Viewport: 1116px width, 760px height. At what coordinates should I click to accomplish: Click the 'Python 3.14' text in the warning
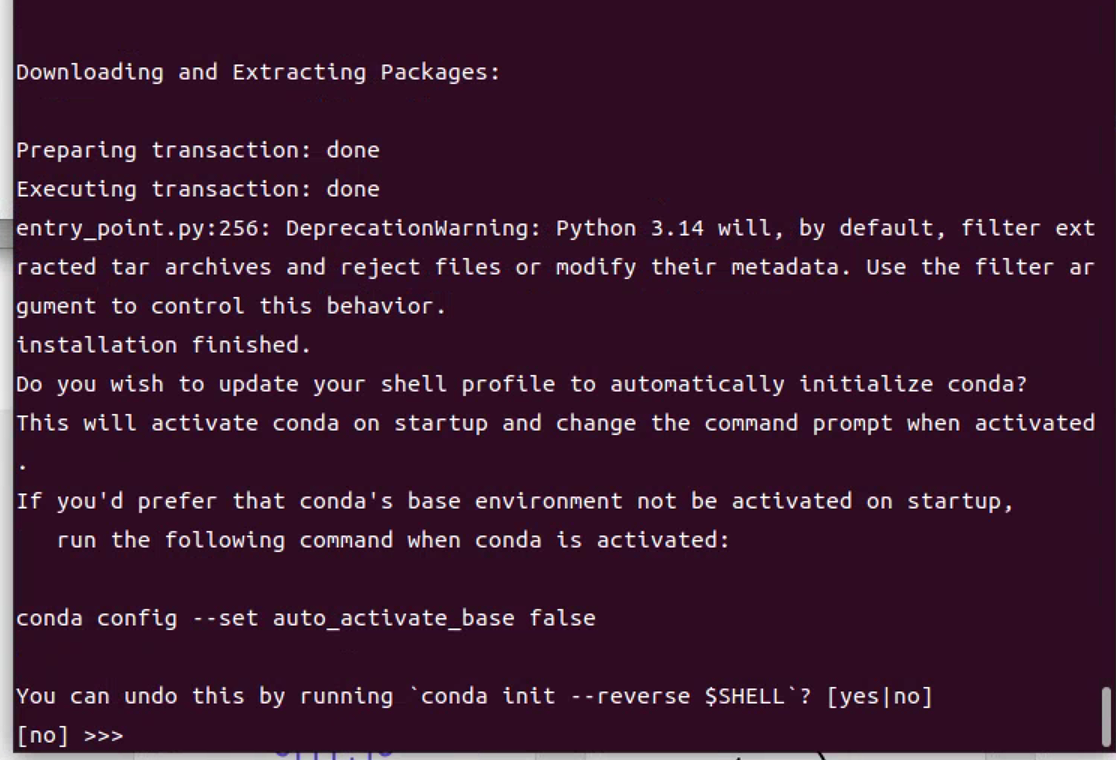point(630,228)
